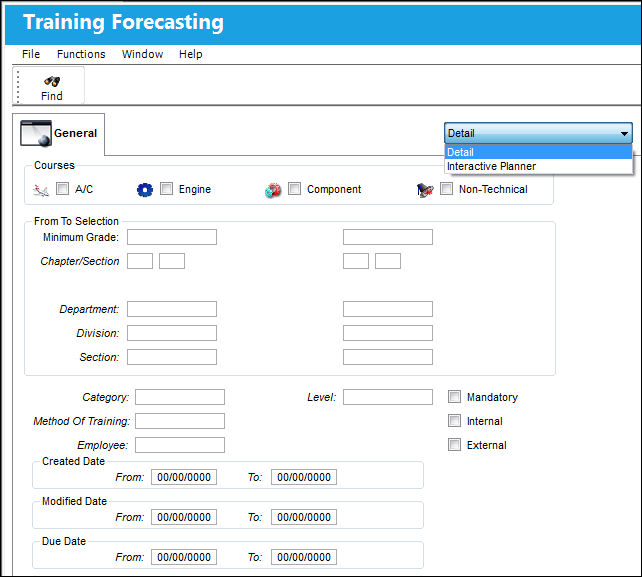Open the Help menu
The image size is (642, 577).
[190, 54]
